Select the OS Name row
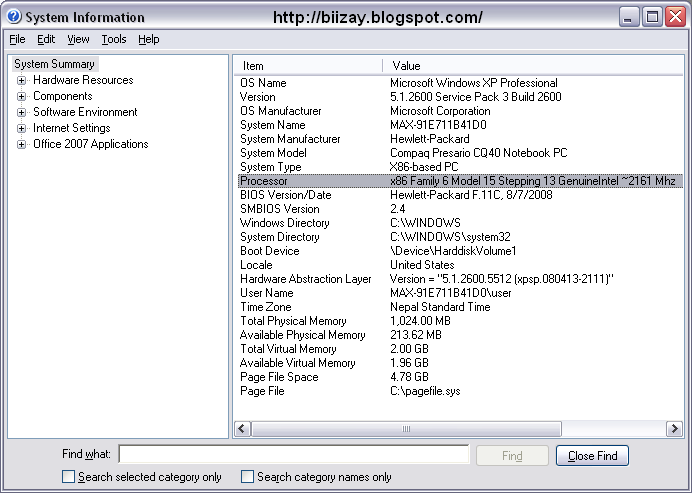692x493 pixels. pos(459,83)
